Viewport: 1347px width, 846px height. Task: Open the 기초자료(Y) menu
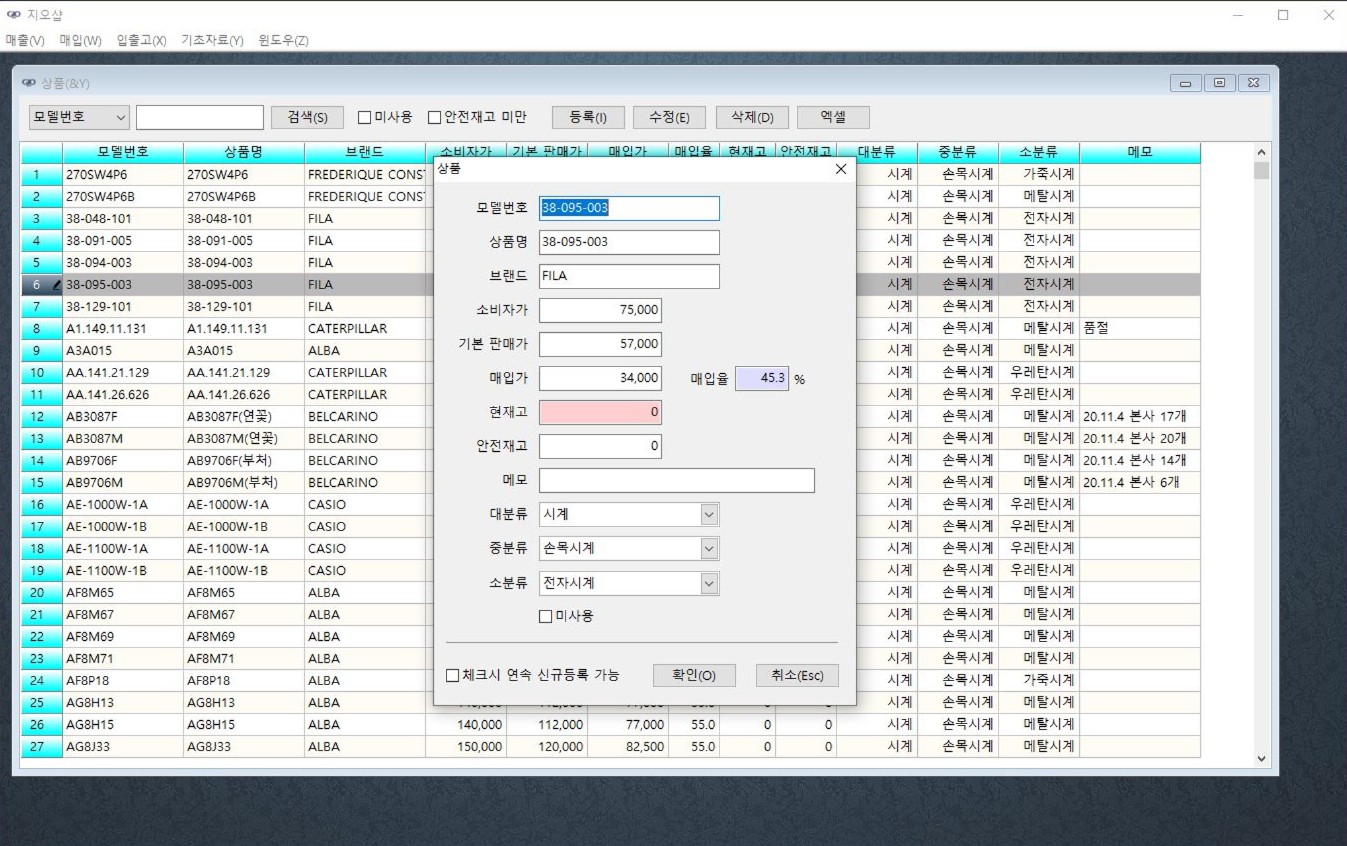212,40
